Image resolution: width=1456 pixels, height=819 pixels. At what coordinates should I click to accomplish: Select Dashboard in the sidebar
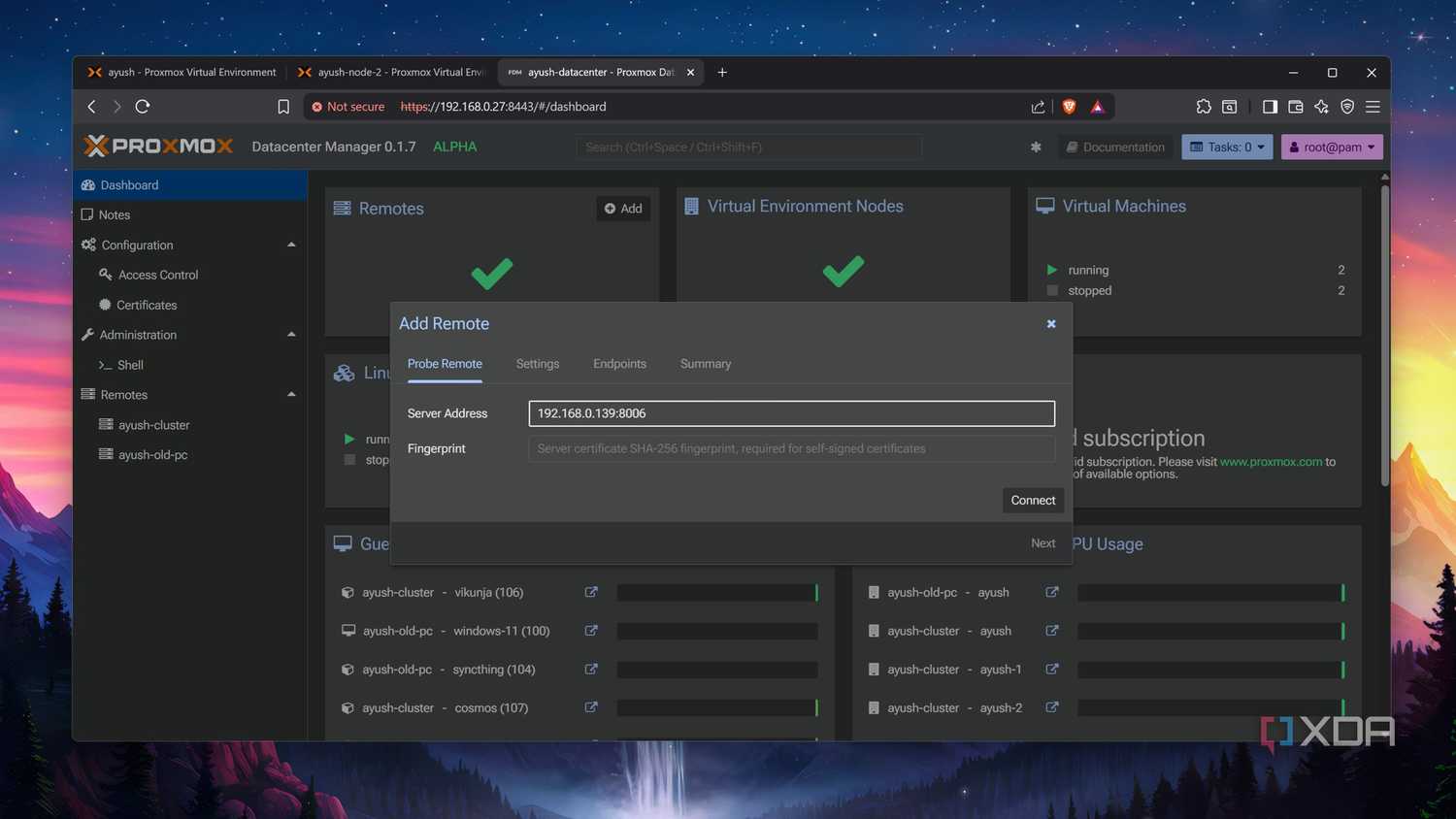[190, 185]
